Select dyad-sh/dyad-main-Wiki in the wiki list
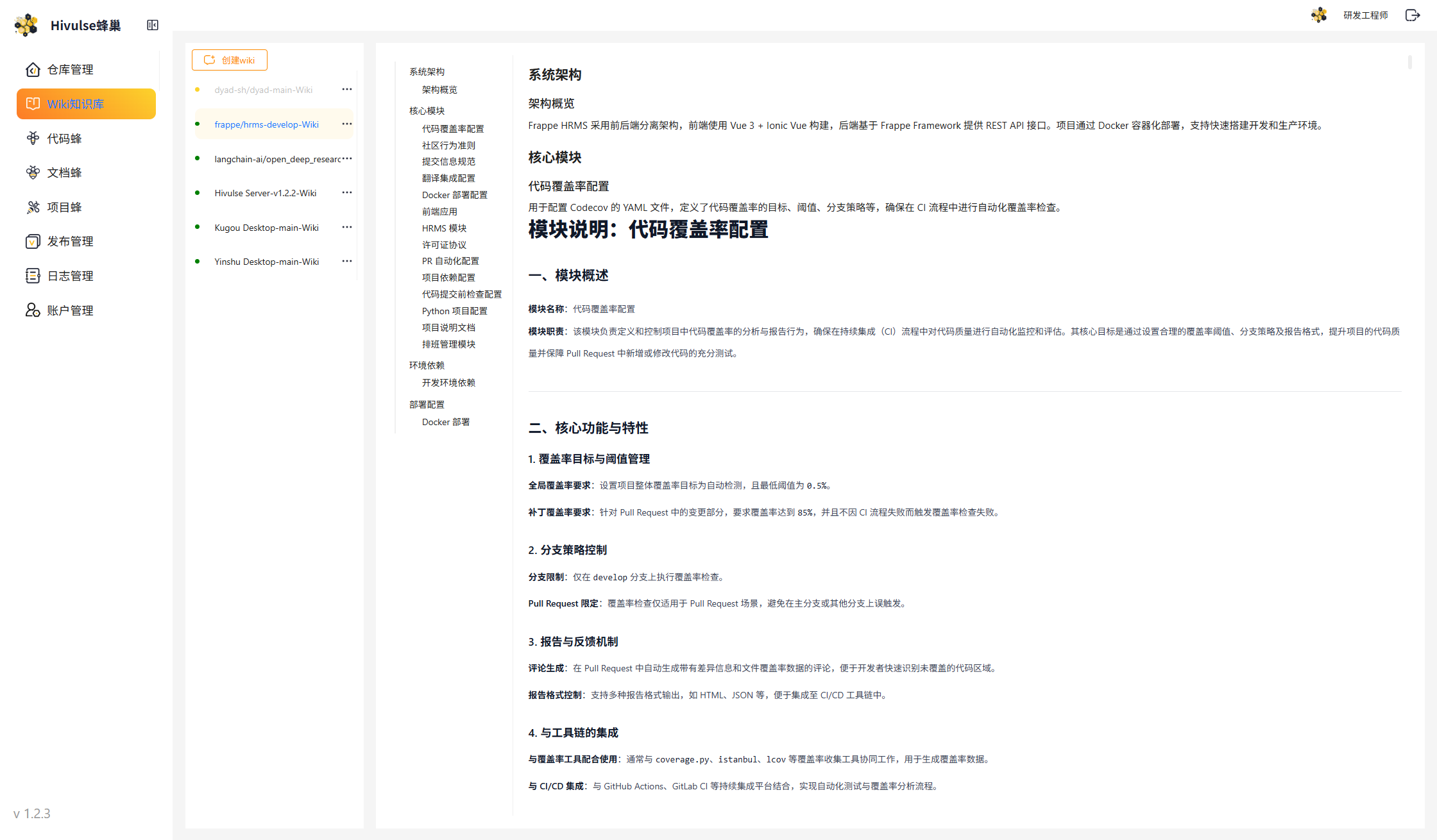 pyautogui.click(x=264, y=90)
